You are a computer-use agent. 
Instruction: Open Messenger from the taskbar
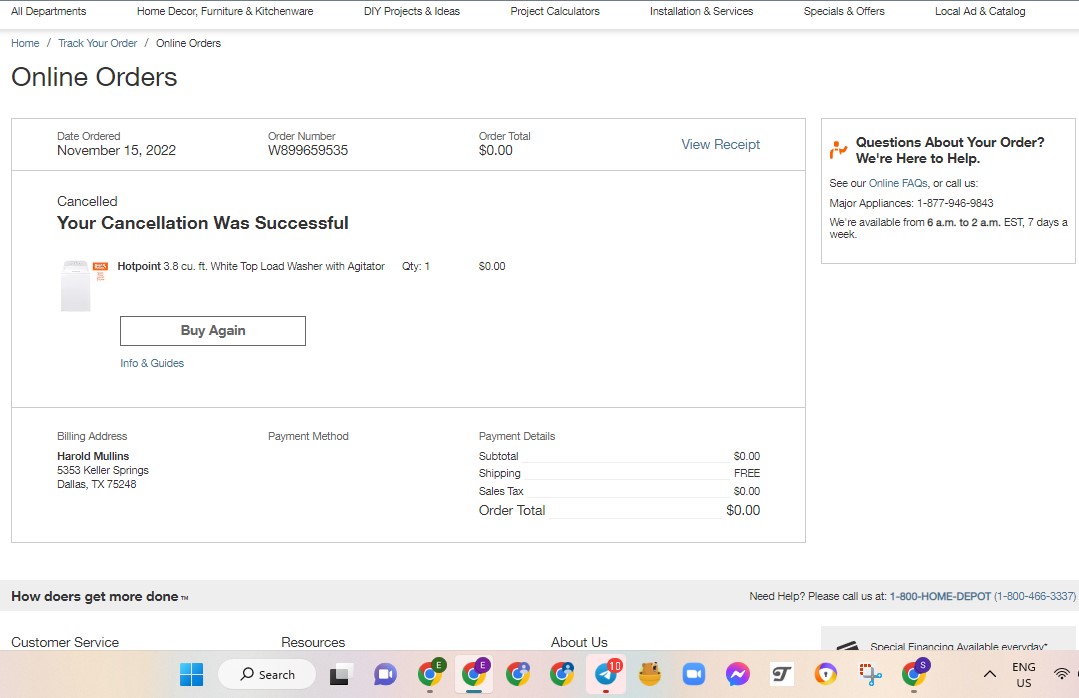click(x=738, y=675)
